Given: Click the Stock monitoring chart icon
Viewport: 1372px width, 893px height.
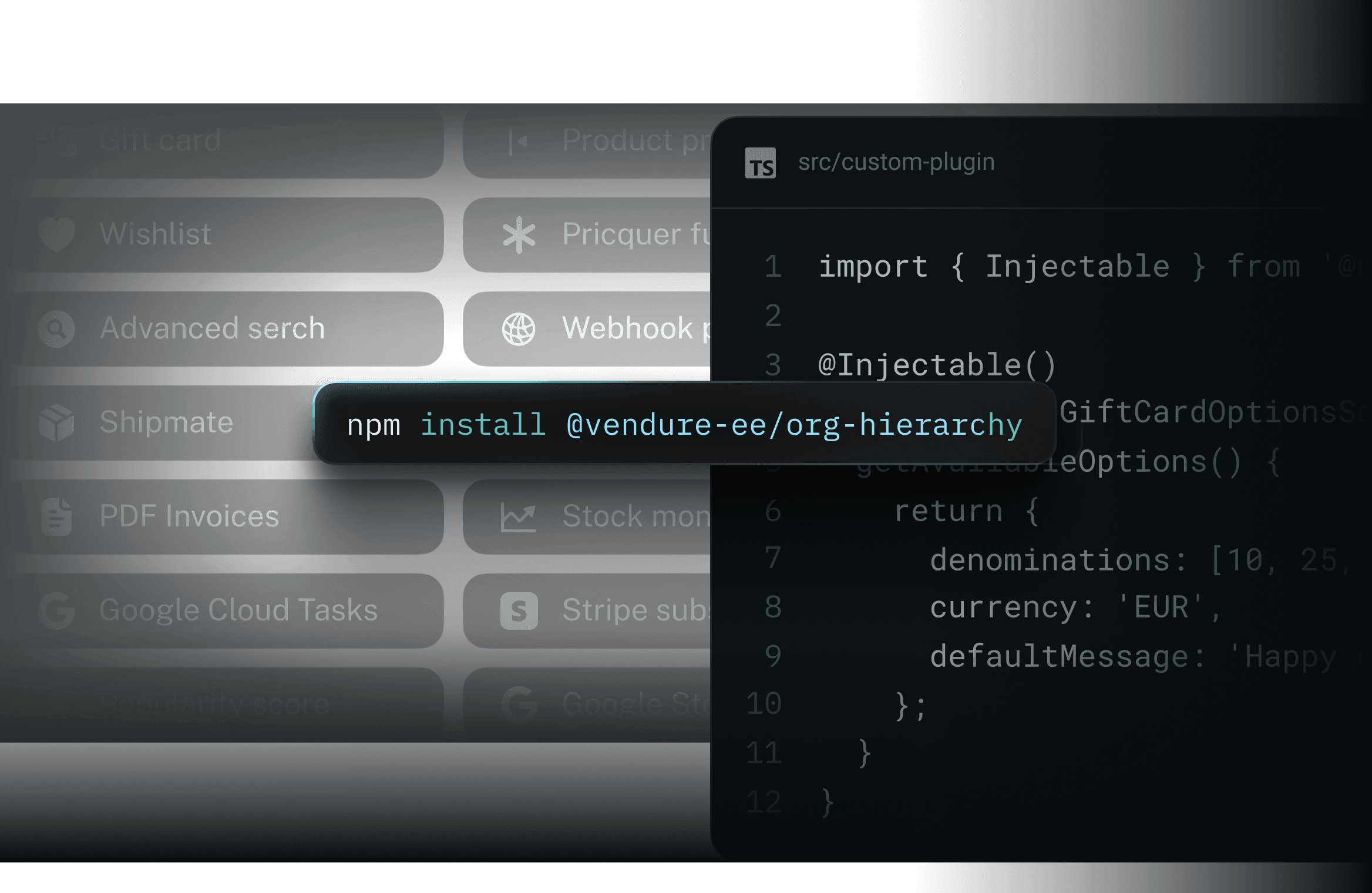Looking at the screenshot, I should [519, 517].
